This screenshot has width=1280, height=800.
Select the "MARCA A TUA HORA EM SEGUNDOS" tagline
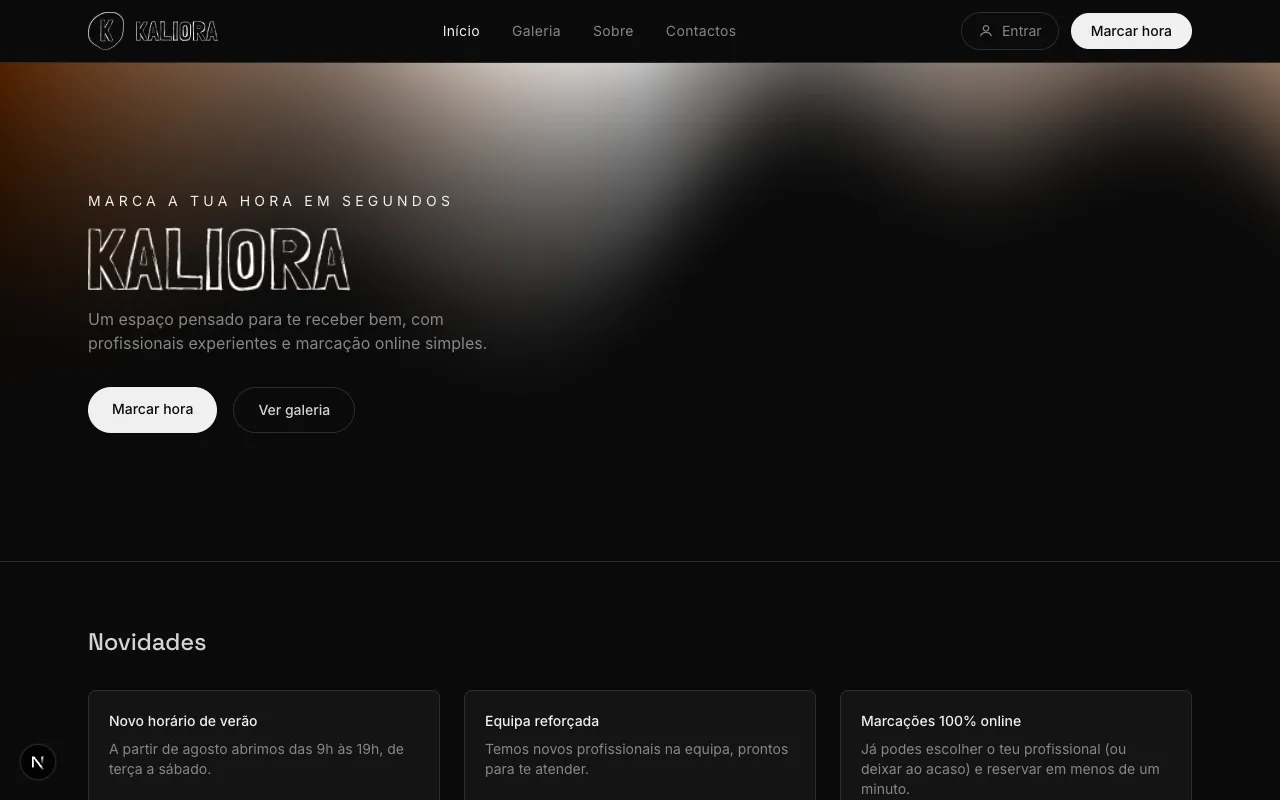pos(270,201)
